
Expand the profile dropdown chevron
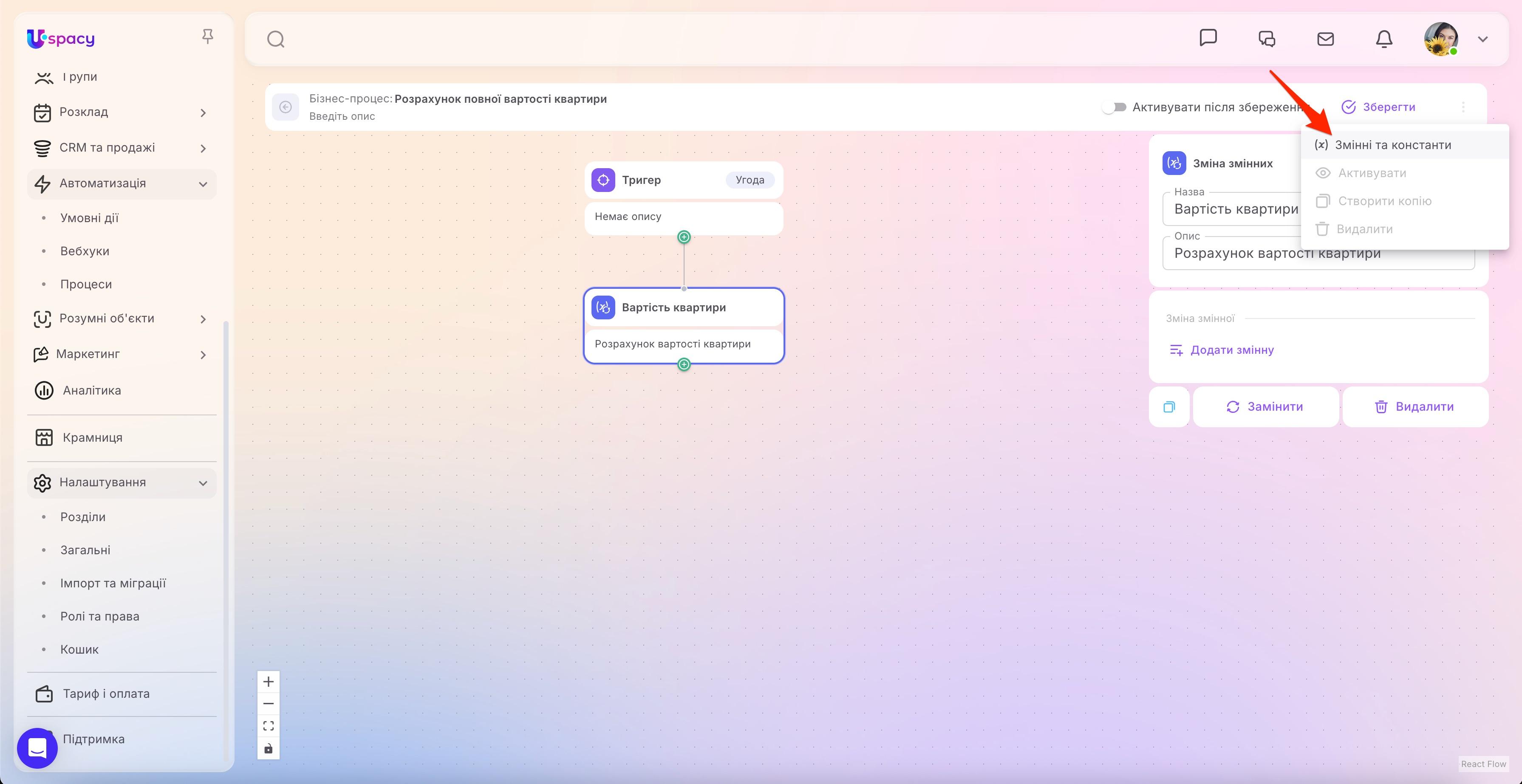pyautogui.click(x=1482, y=39)
